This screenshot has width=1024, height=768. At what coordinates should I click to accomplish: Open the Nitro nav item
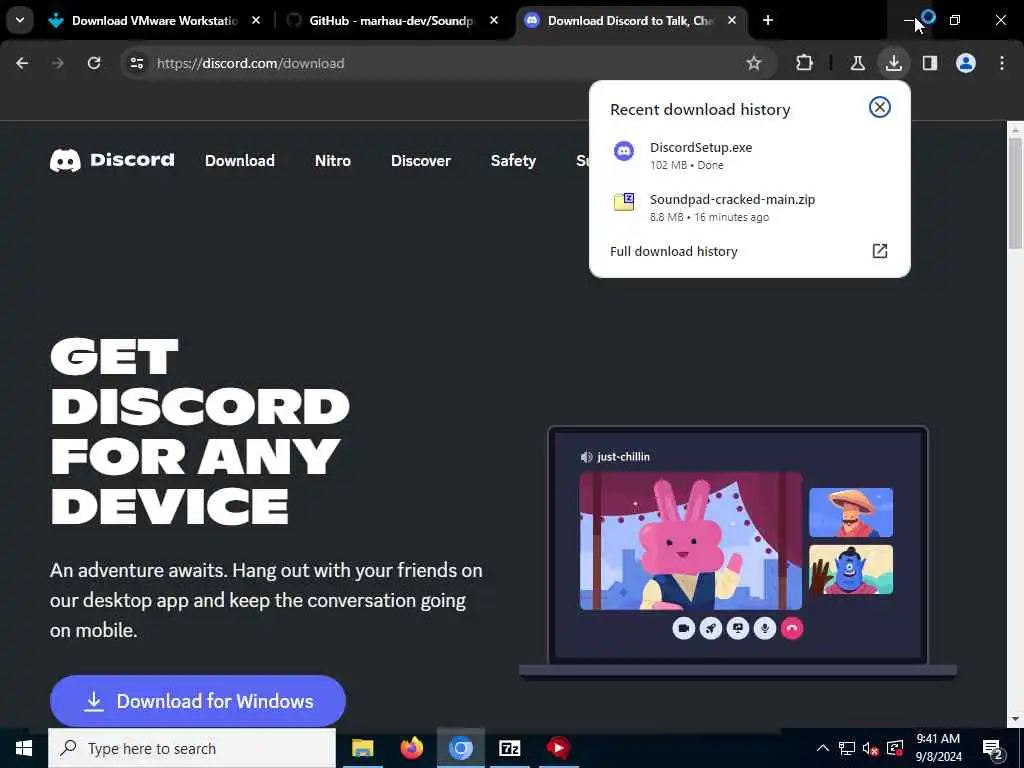332,161
